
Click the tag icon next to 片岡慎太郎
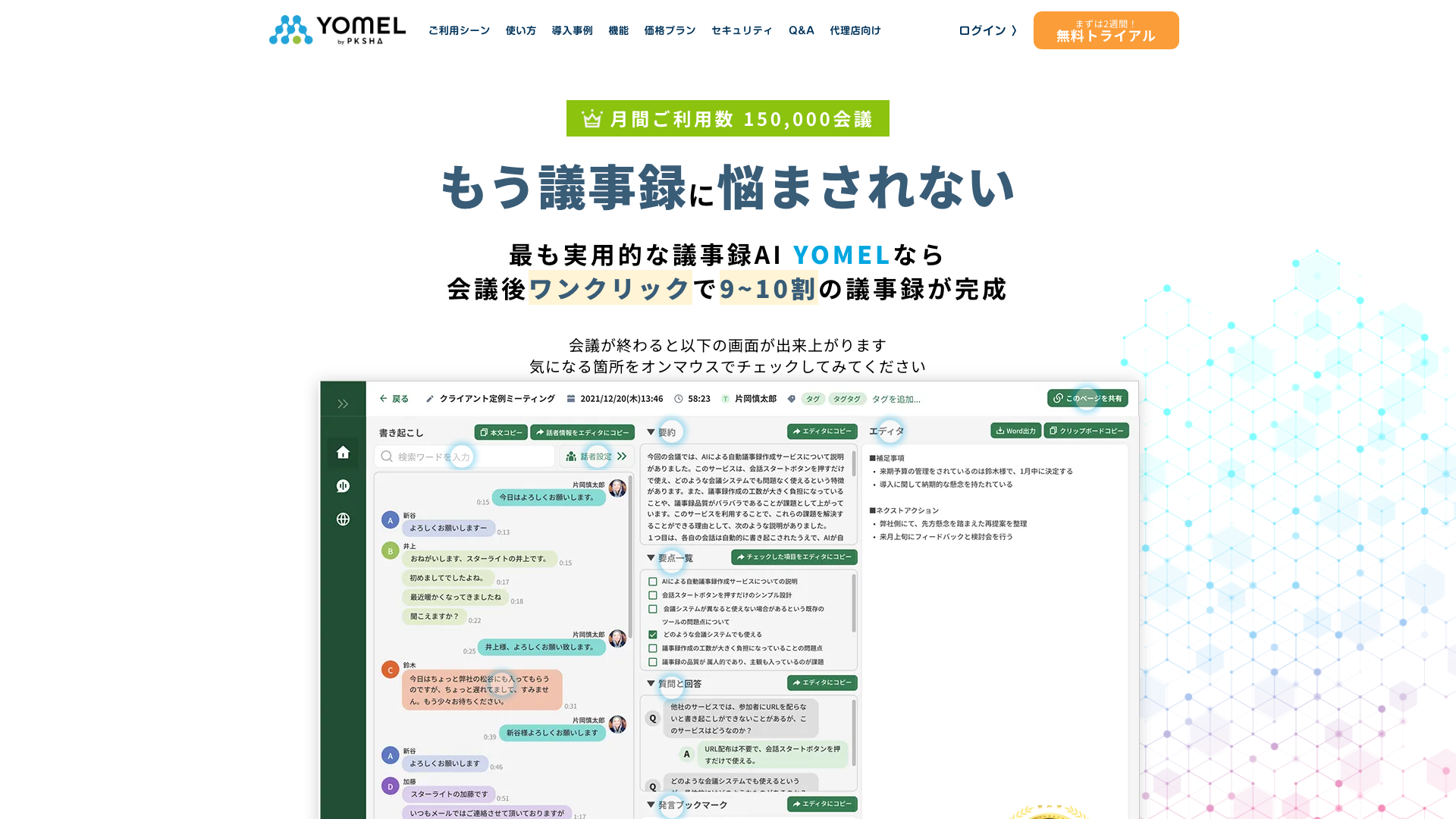pos(791,398)
